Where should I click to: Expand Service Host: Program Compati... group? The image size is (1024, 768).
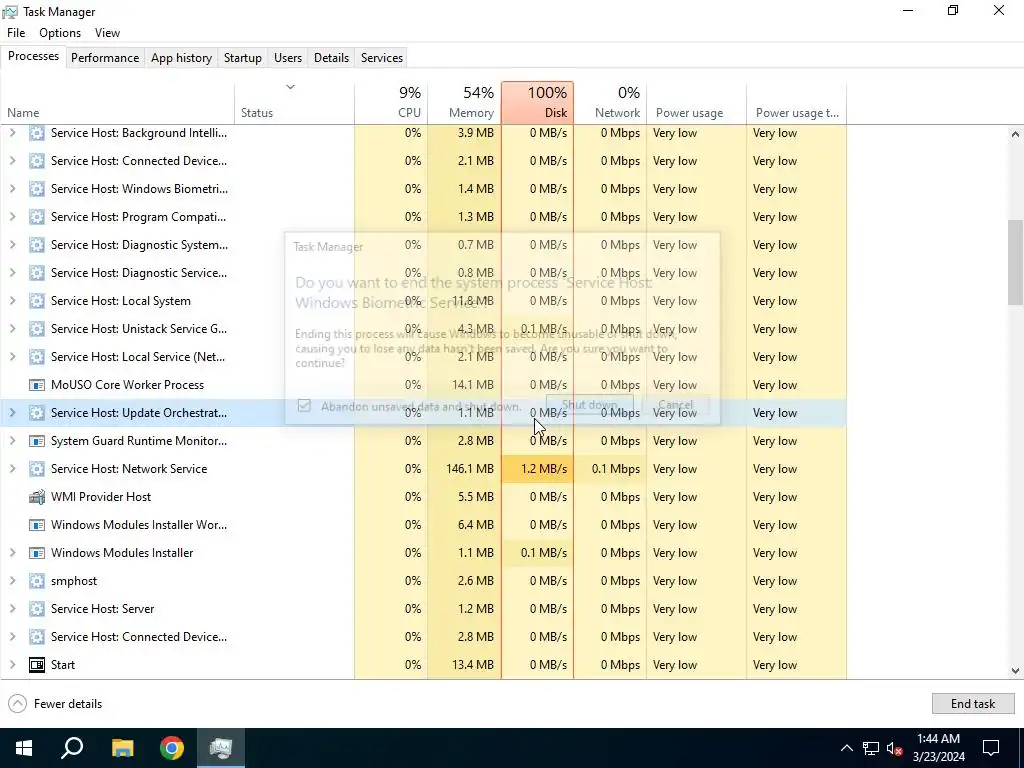click(x=12, y=217)
